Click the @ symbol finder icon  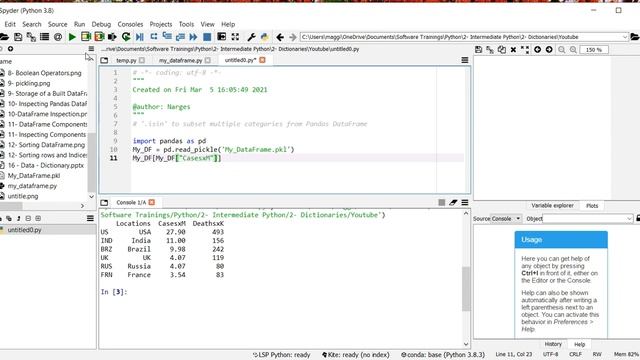(x=58, y=37)
